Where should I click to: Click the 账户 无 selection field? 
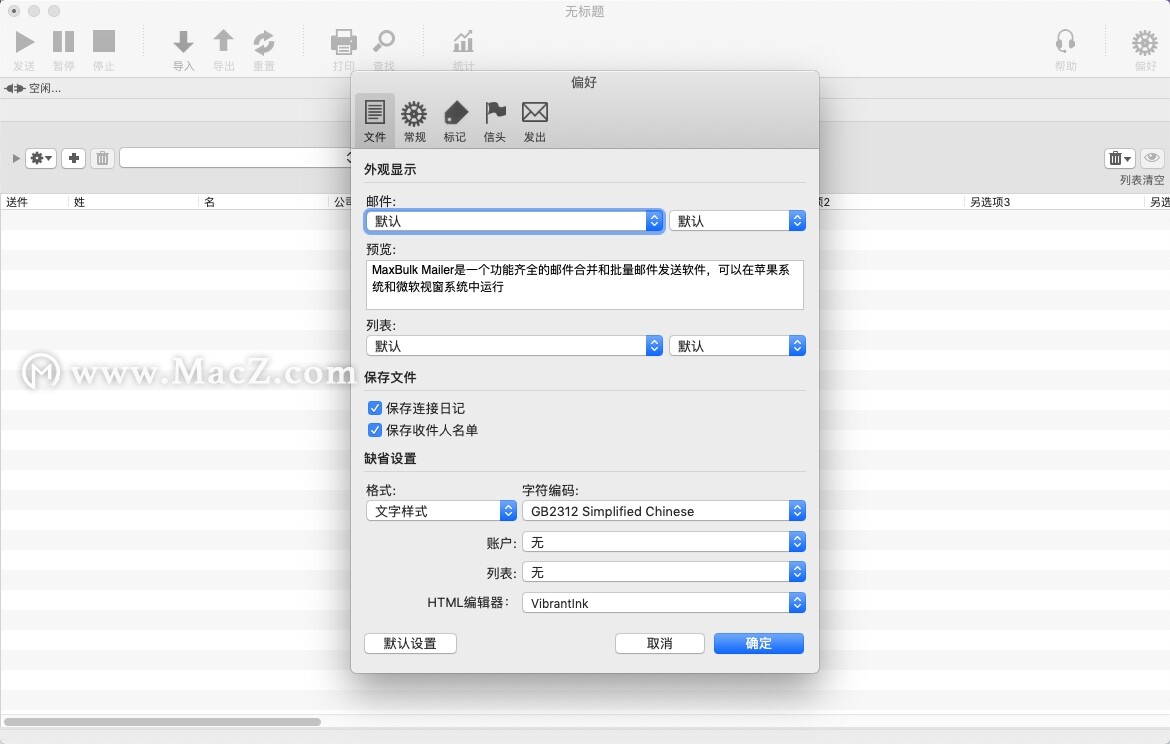pos(664,541)
